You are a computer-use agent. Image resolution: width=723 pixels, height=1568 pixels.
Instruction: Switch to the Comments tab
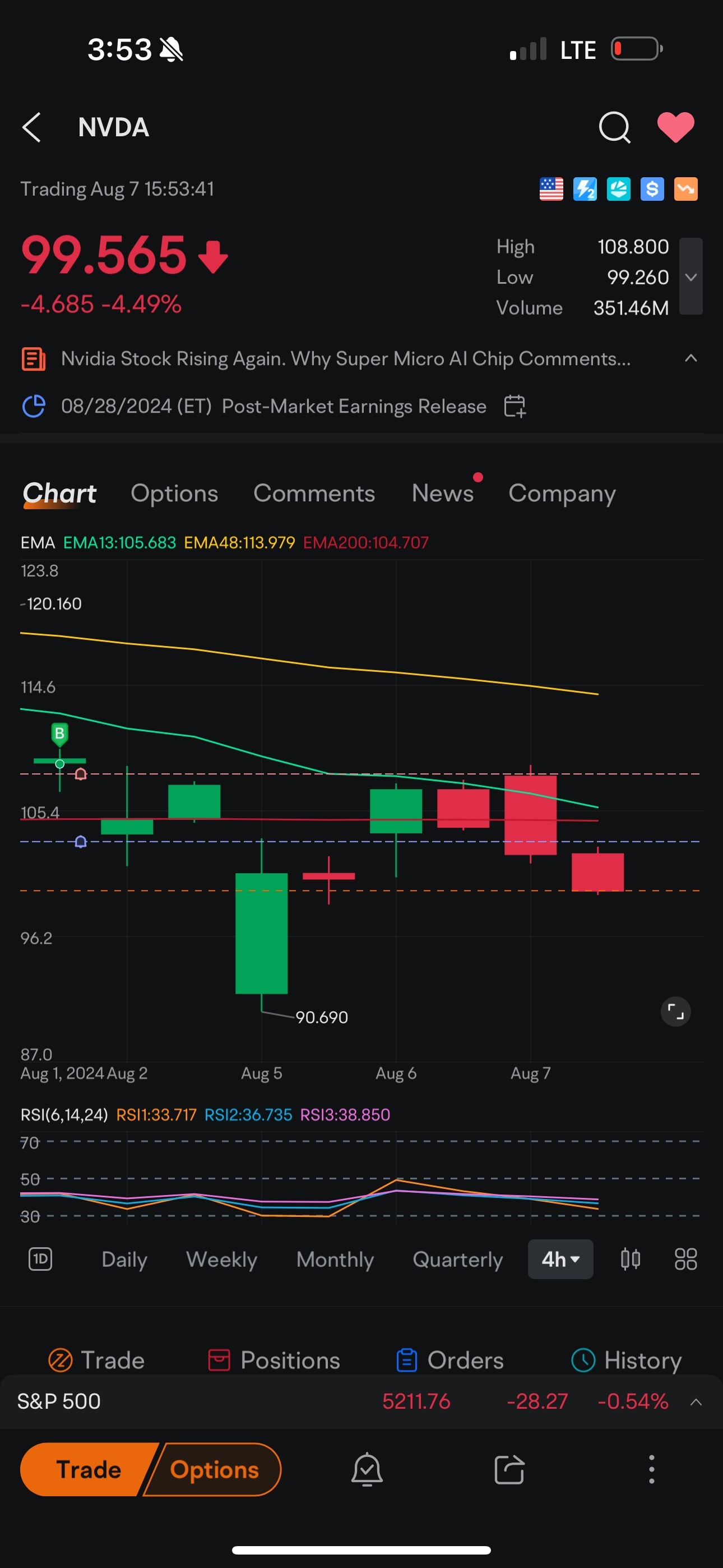pos(314,493)
